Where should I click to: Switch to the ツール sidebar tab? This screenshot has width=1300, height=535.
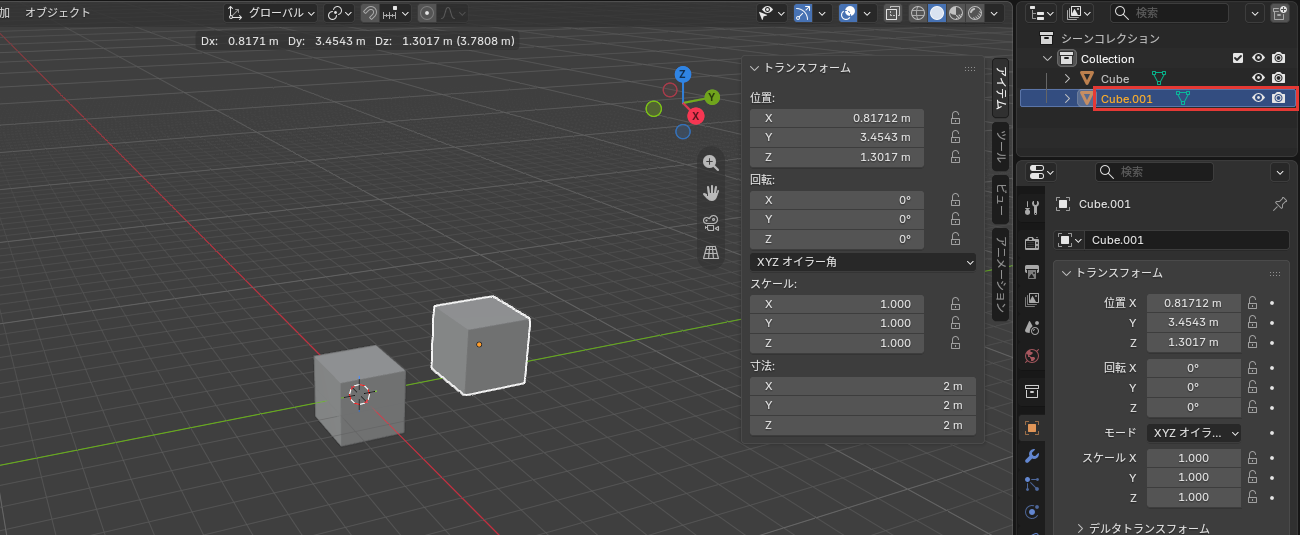[1000, 146]
